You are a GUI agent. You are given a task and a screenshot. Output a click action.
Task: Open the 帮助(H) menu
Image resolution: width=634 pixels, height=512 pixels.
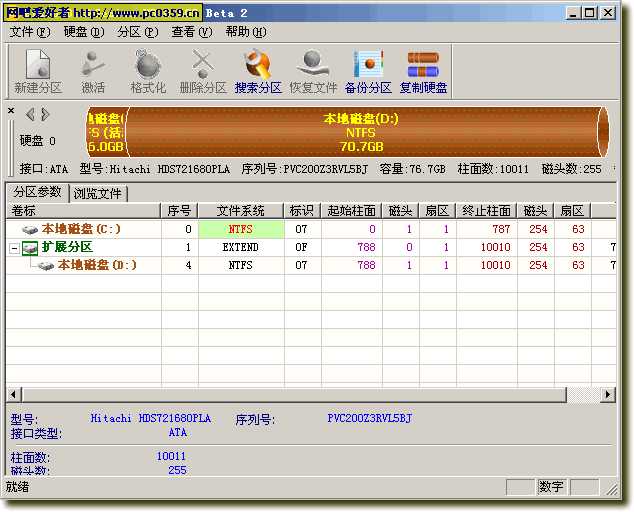pos(246,32)
